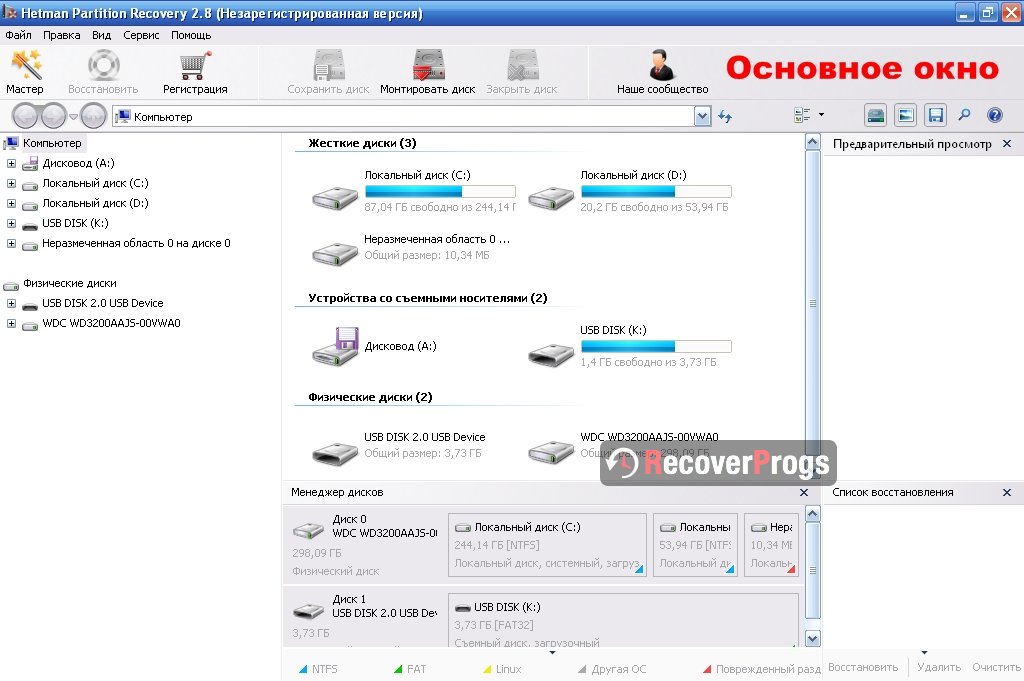Open the Файл menu
The image size is (1024, 681).
[18, 35]
